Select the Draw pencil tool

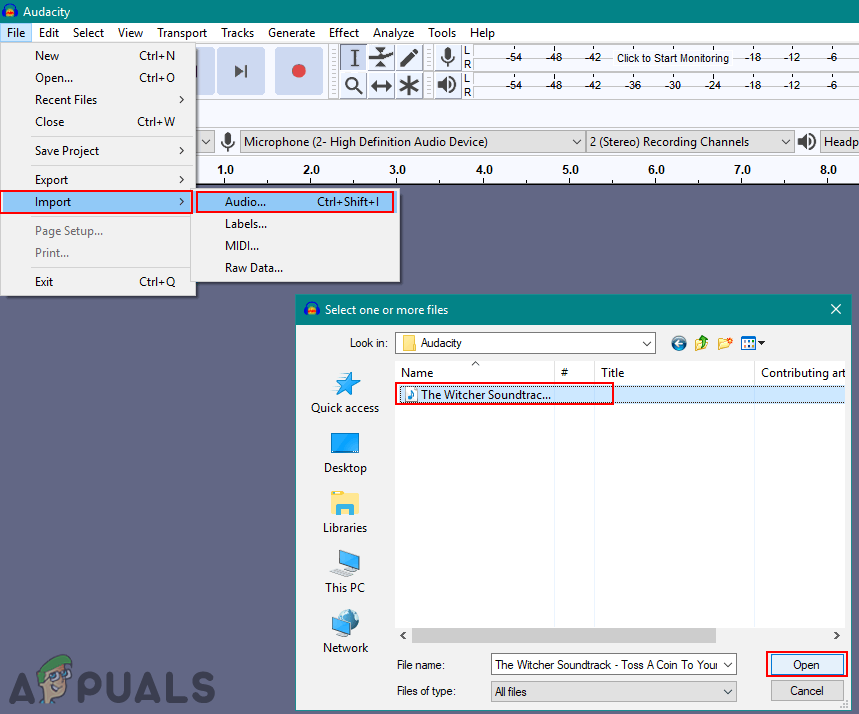[409, 58]
